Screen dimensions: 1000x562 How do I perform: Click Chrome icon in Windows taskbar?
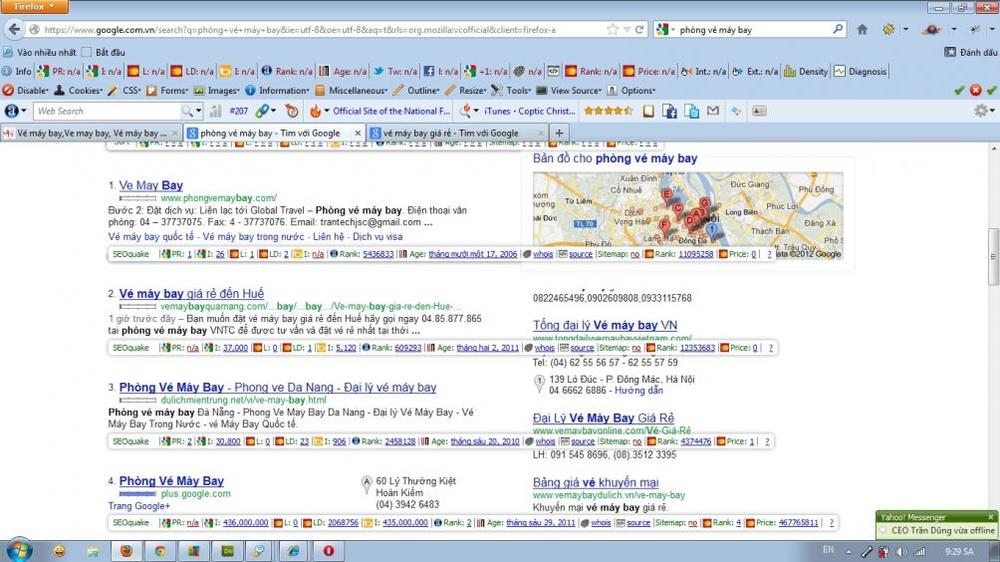click(160, 551)
